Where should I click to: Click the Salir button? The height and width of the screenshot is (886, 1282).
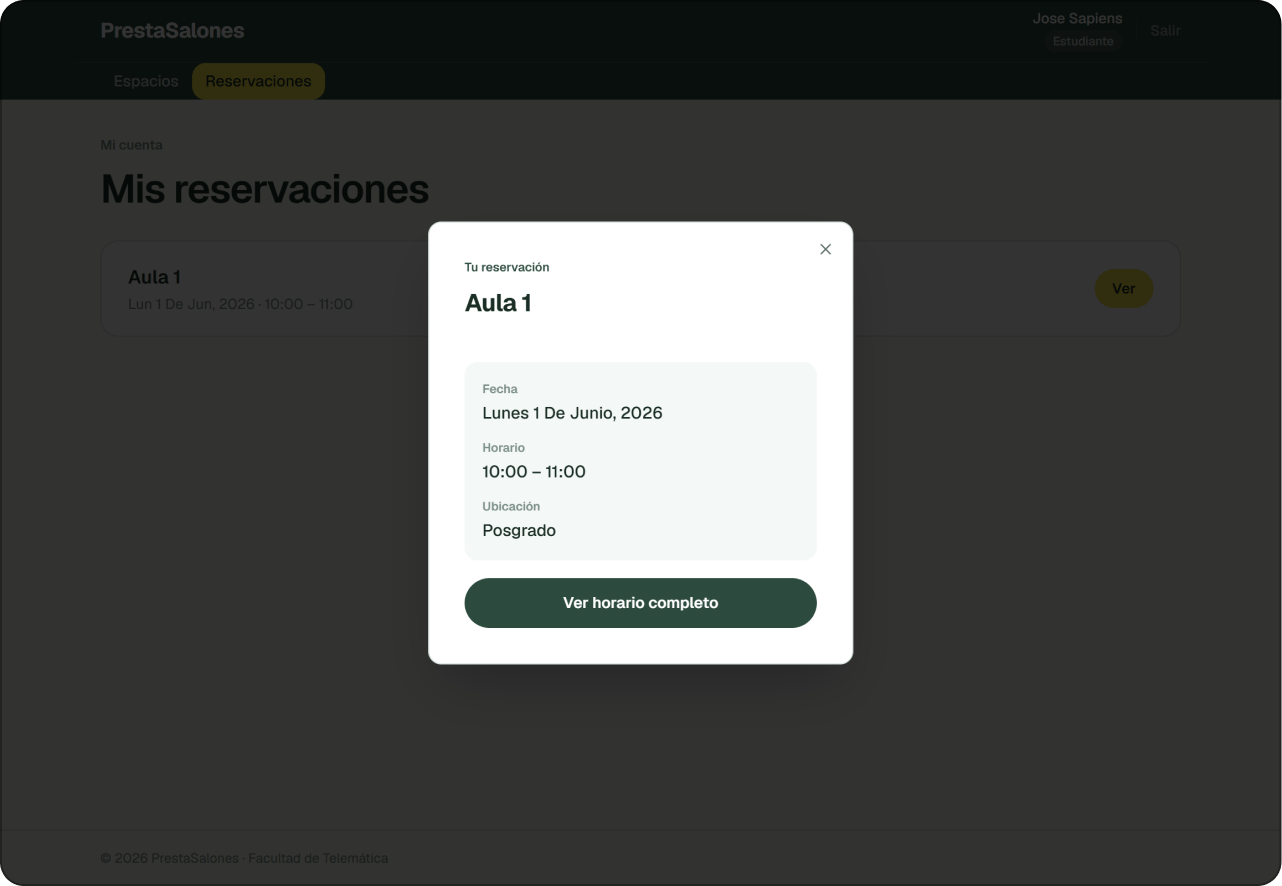1165,31
